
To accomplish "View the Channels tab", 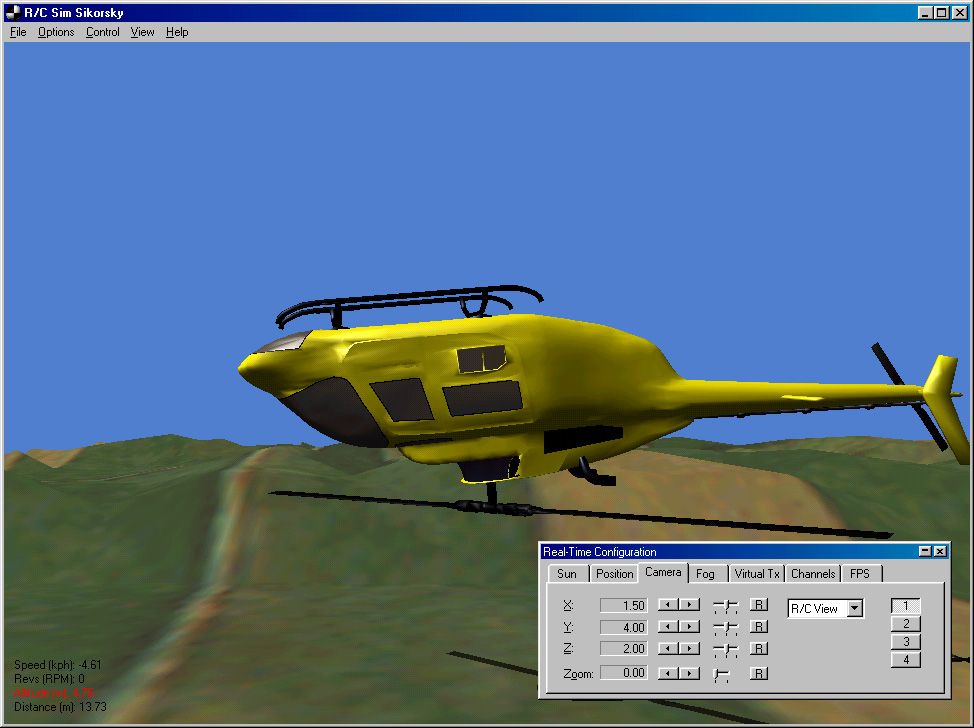I will tap(813, 574).
